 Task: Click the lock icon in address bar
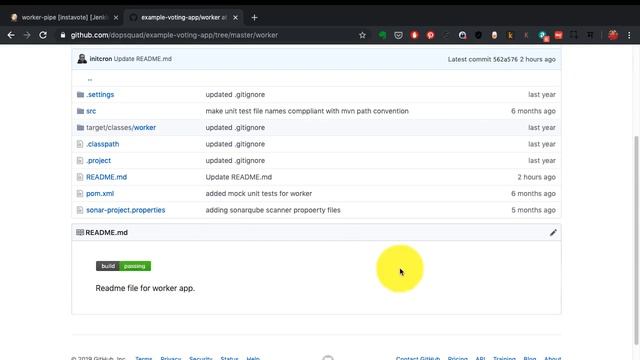pyautogui.click(x=62, y=36)
